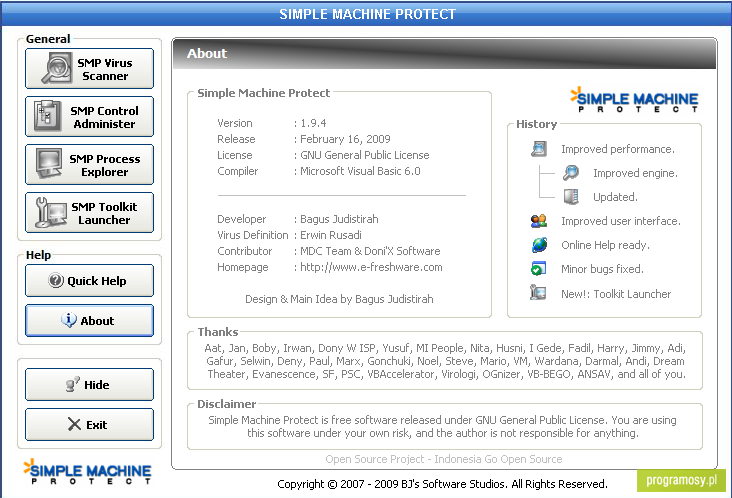Click 'Microsoft Visual Basic 6.0' compiler value
The image size is (732, 498).
pyautogui.click(x=360, y=171)
